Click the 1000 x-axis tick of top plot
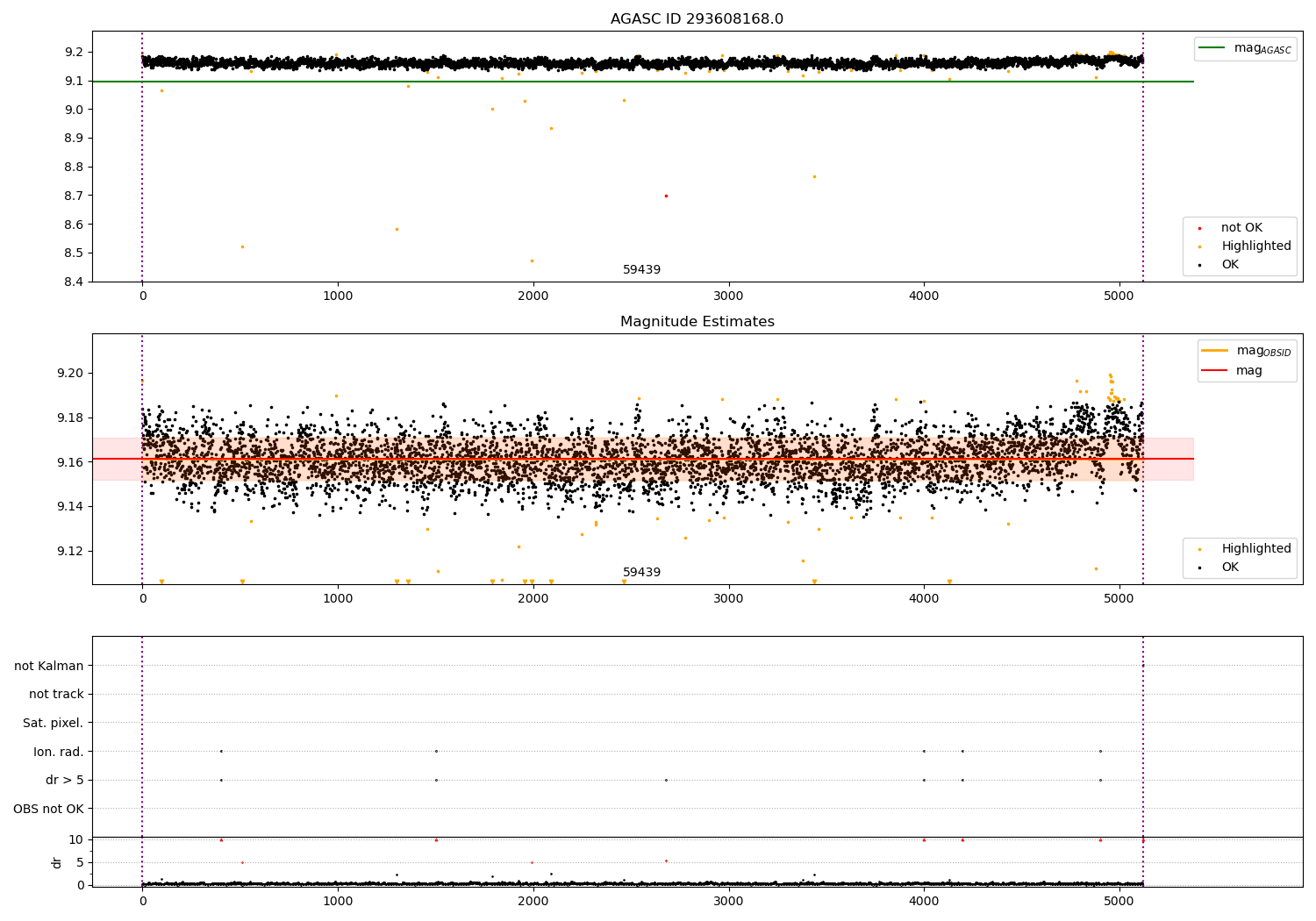1316x921 pixels. coord(338,296)
